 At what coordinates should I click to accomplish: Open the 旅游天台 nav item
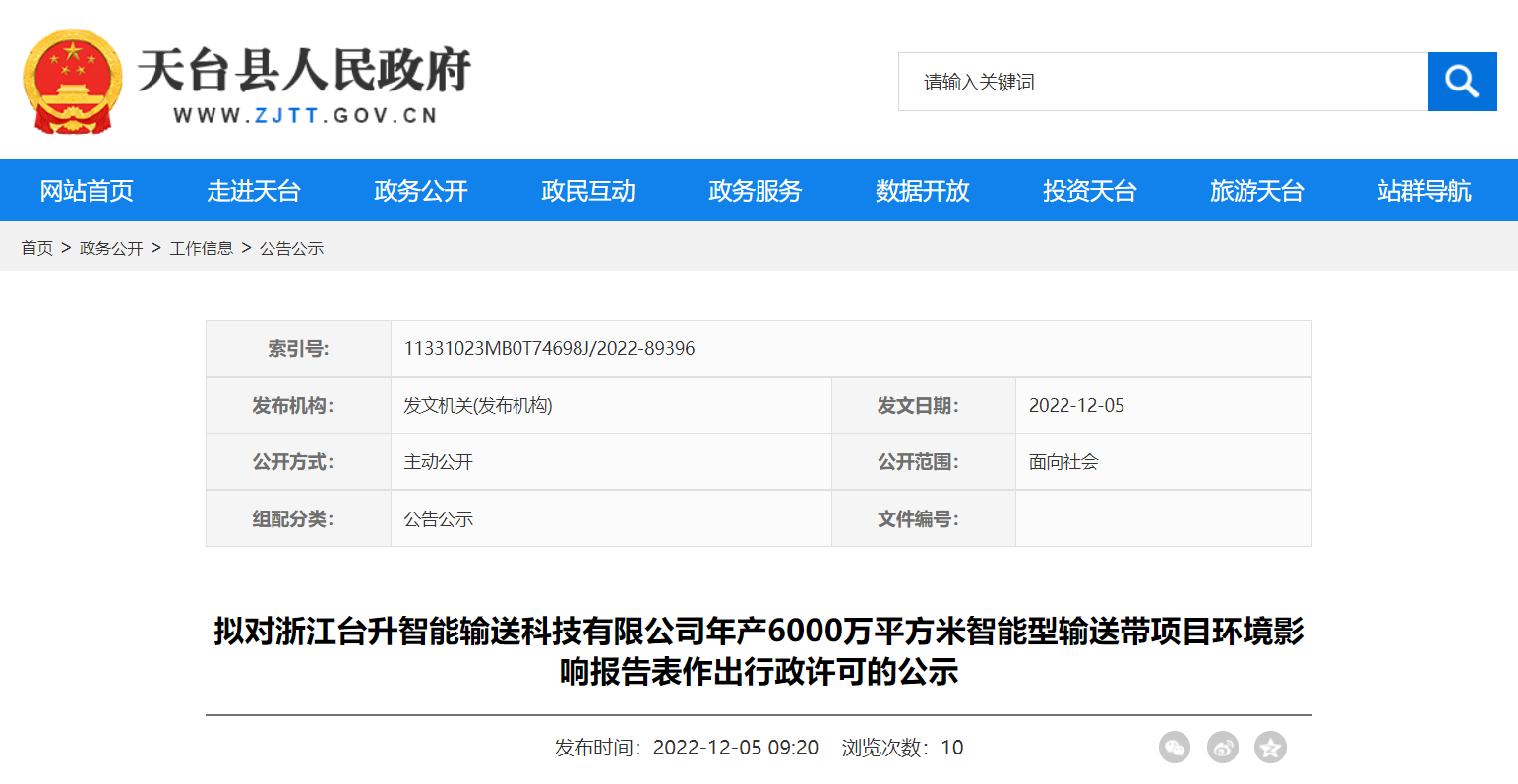tap(1257, 191)
